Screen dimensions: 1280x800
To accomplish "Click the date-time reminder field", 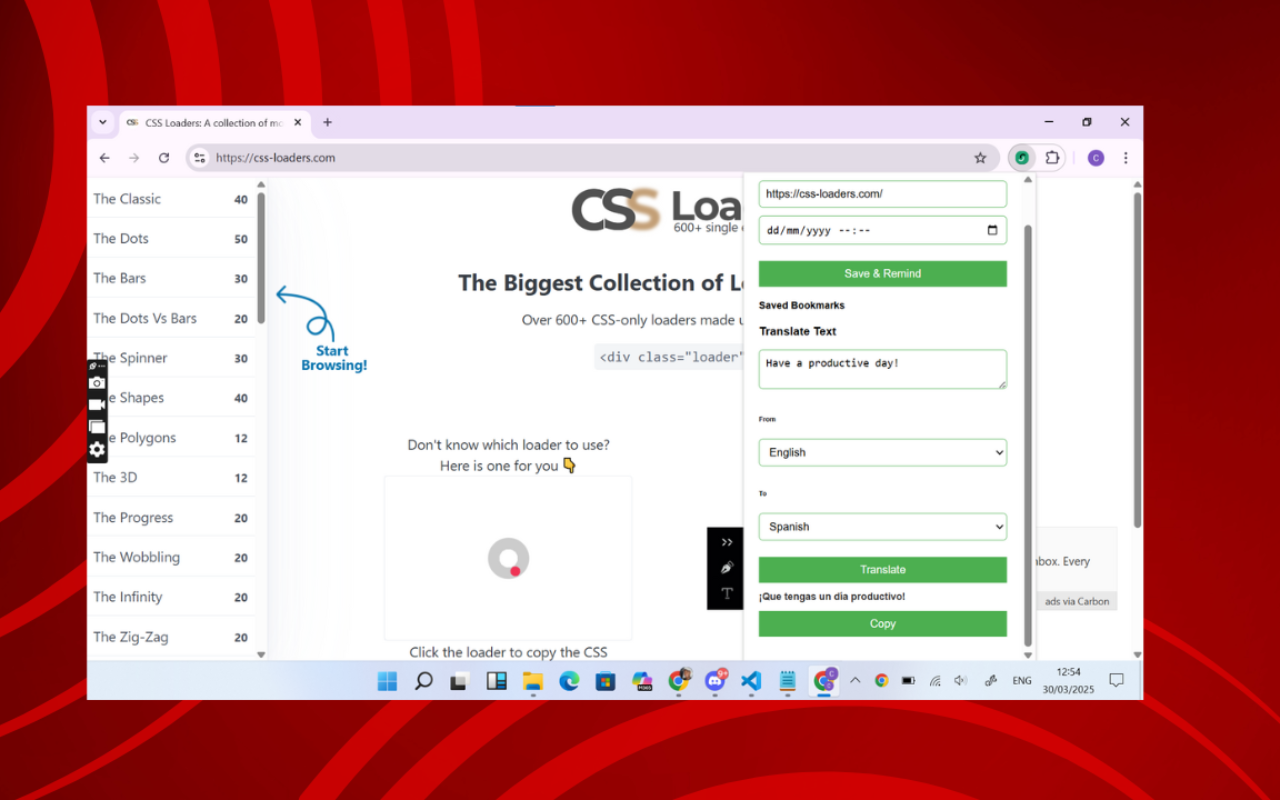I will tap(882, 230).
